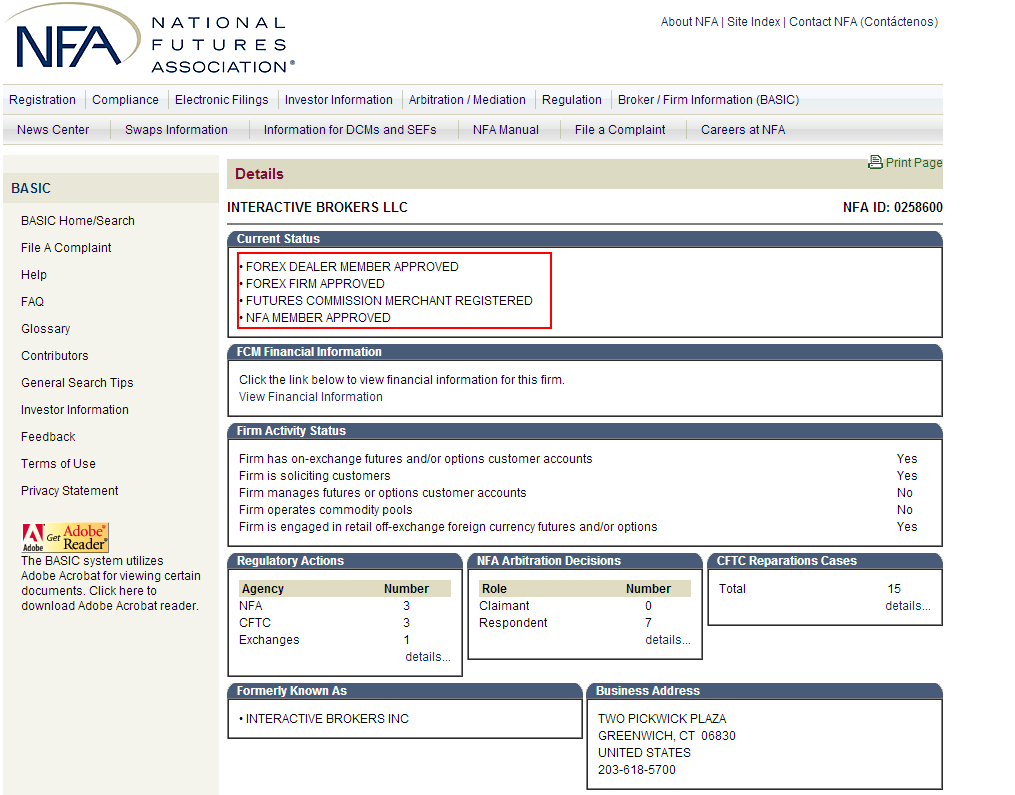Open FAQ in the sidebar
The height and width of the screenshot is (795, 1015).
point(32,302)
